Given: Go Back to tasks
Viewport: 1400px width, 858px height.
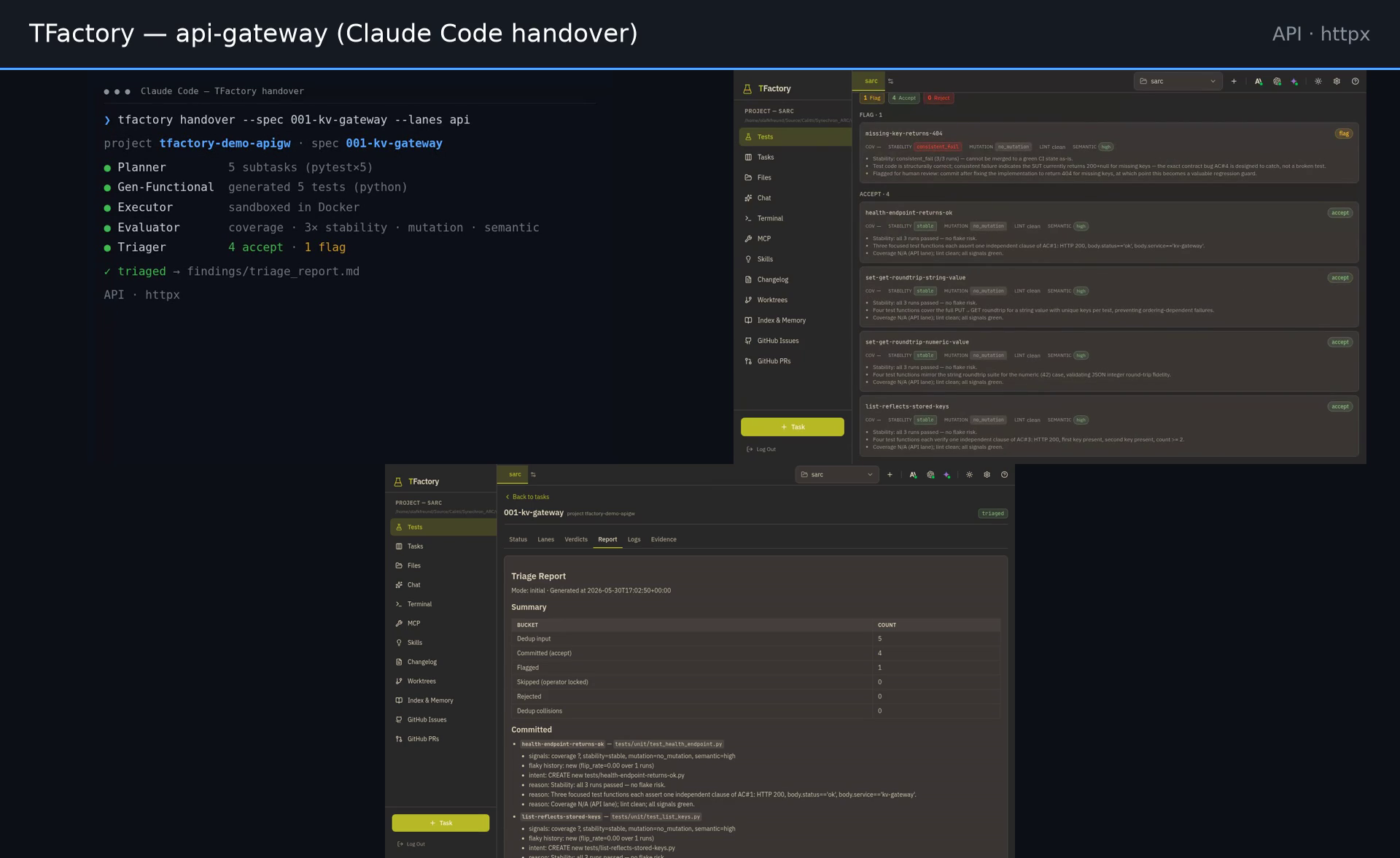Looking at the screenshot, I should pyautogui.click(x=527, y=497).
